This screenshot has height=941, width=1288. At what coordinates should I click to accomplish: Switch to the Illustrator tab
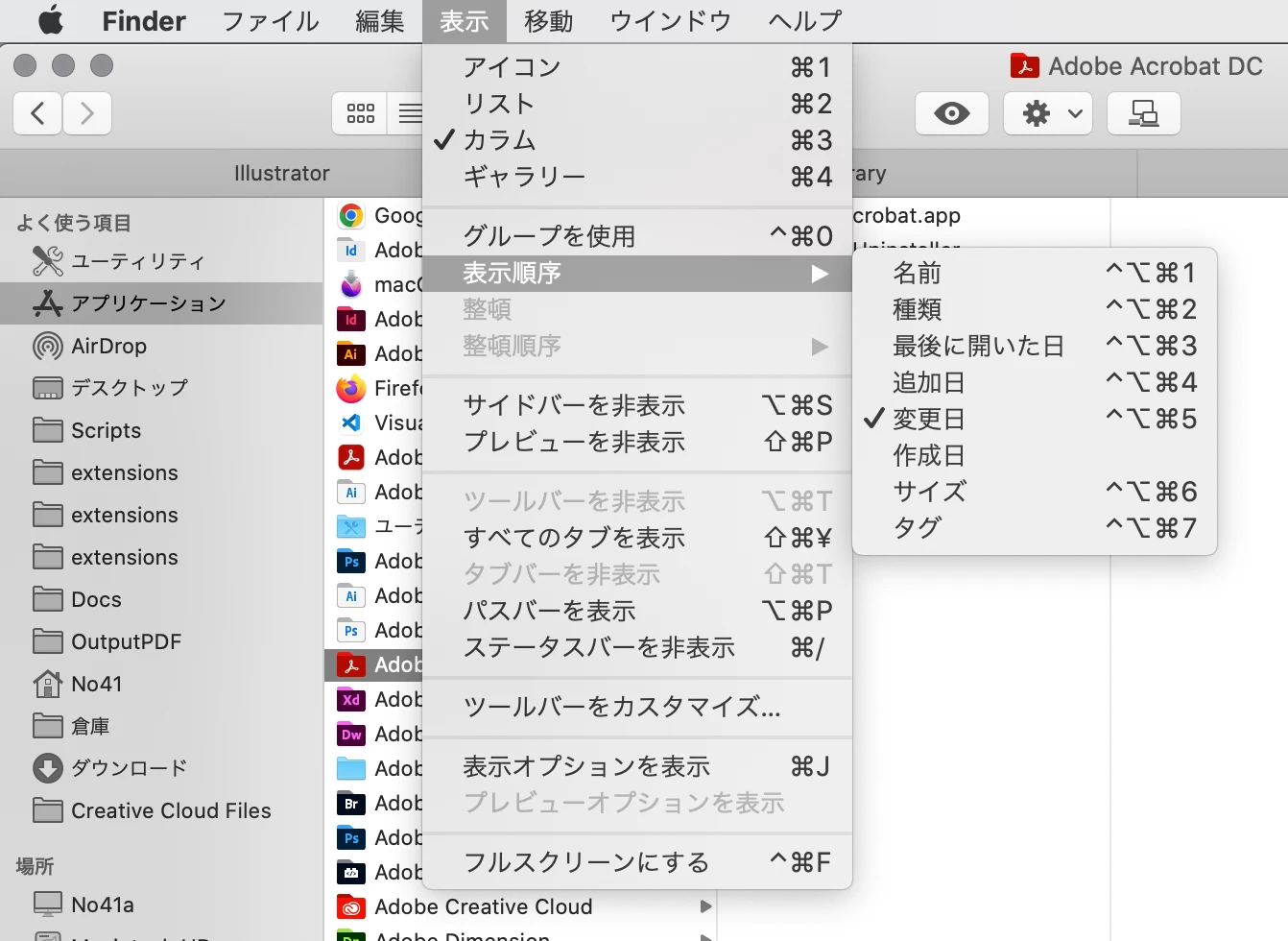(x=281, y=173)
